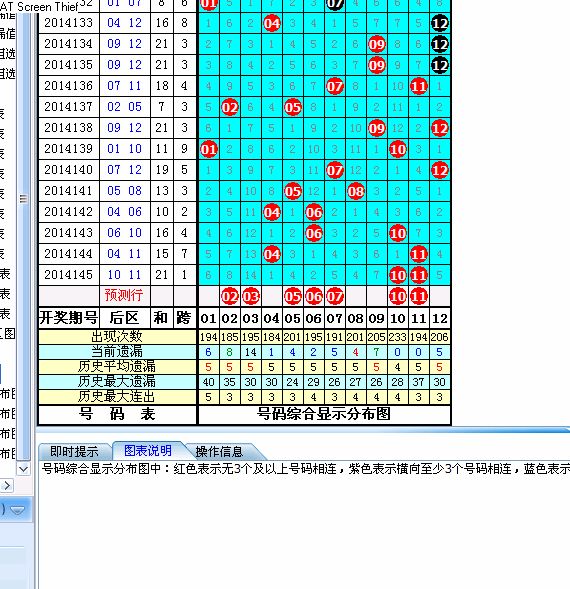570x589 pixels.
Task: Click the sidebar scrollbar down arrow
Action: pyautogui.click(x=23, y=469)
